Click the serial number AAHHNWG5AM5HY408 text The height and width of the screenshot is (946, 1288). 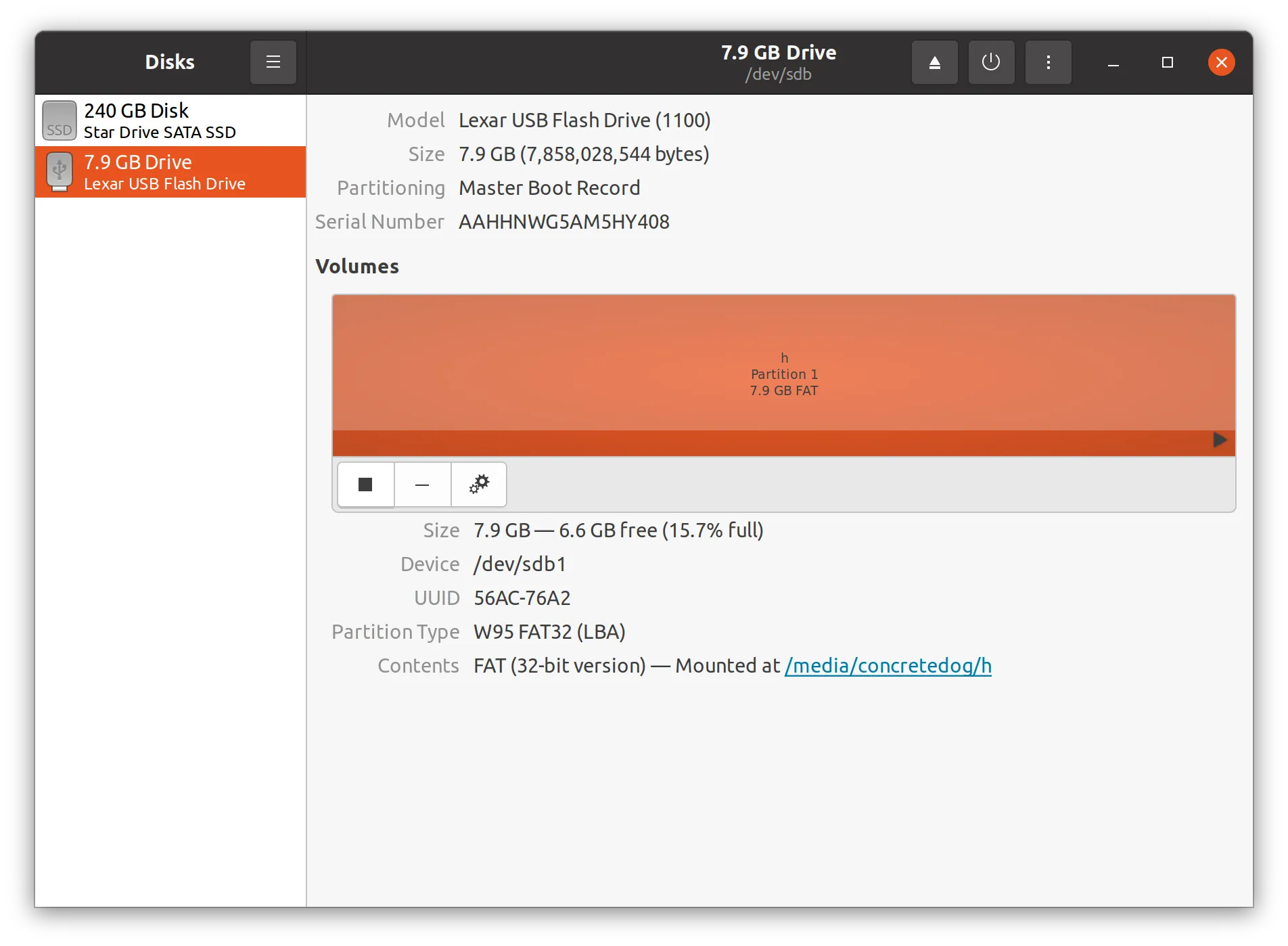[x=563, y=222]
